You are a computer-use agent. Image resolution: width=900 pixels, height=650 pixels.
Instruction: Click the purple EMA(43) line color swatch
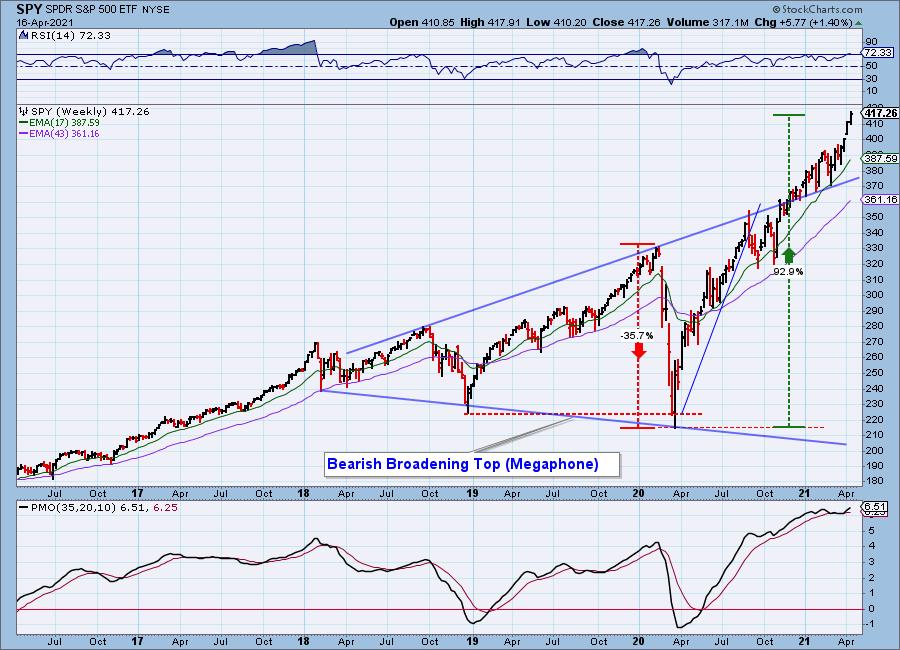24,134
